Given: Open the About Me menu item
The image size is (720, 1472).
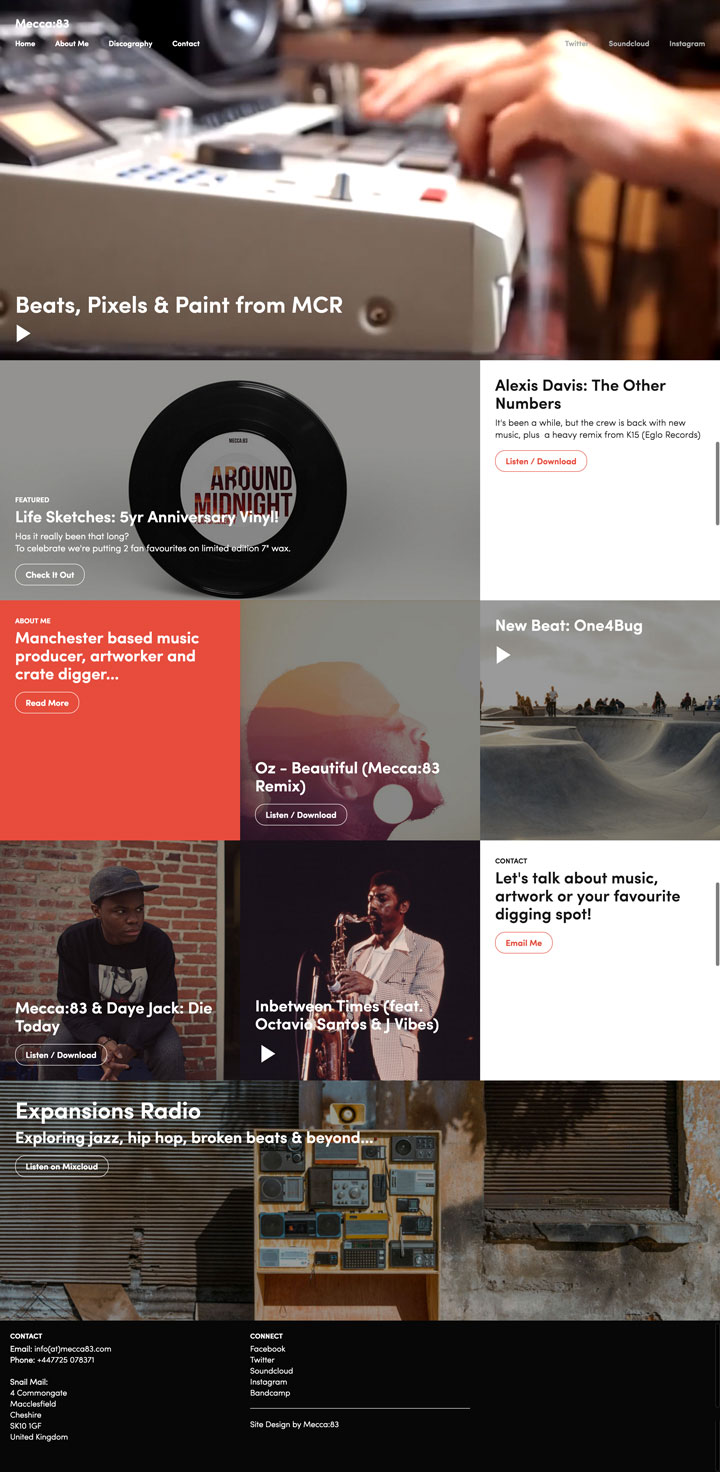Looking at the screenshot, I should [x=72, y=44].
